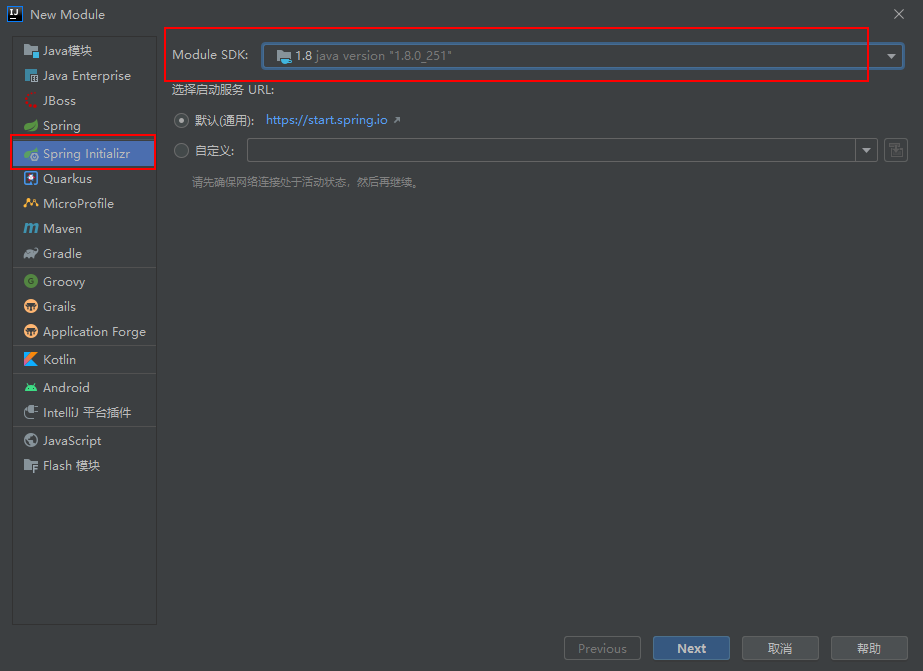
Task: Choose Java Enterprise module type
Action: pyautogui.click(x=84, y=76)
